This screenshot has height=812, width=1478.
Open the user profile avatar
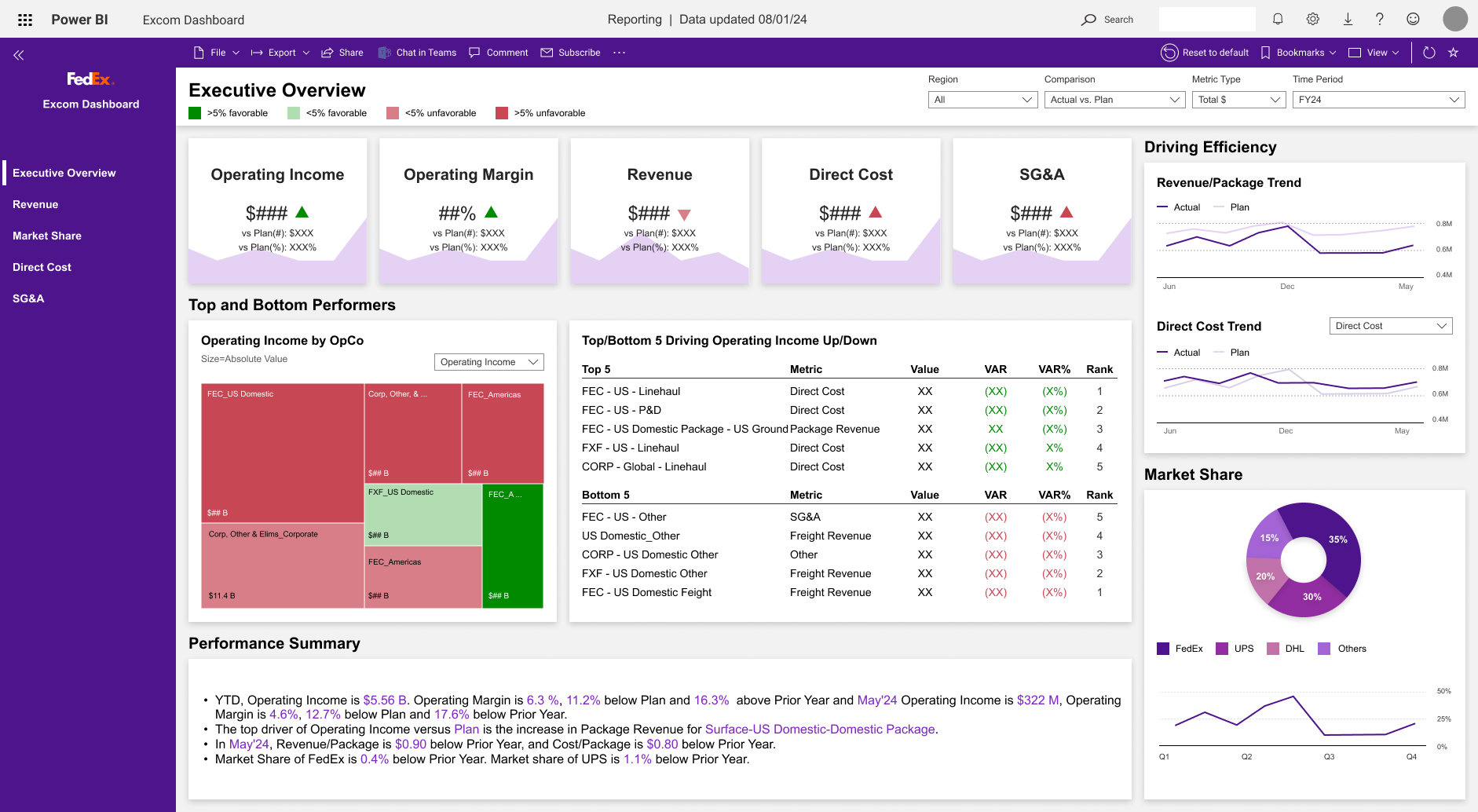pos(1455,19)
